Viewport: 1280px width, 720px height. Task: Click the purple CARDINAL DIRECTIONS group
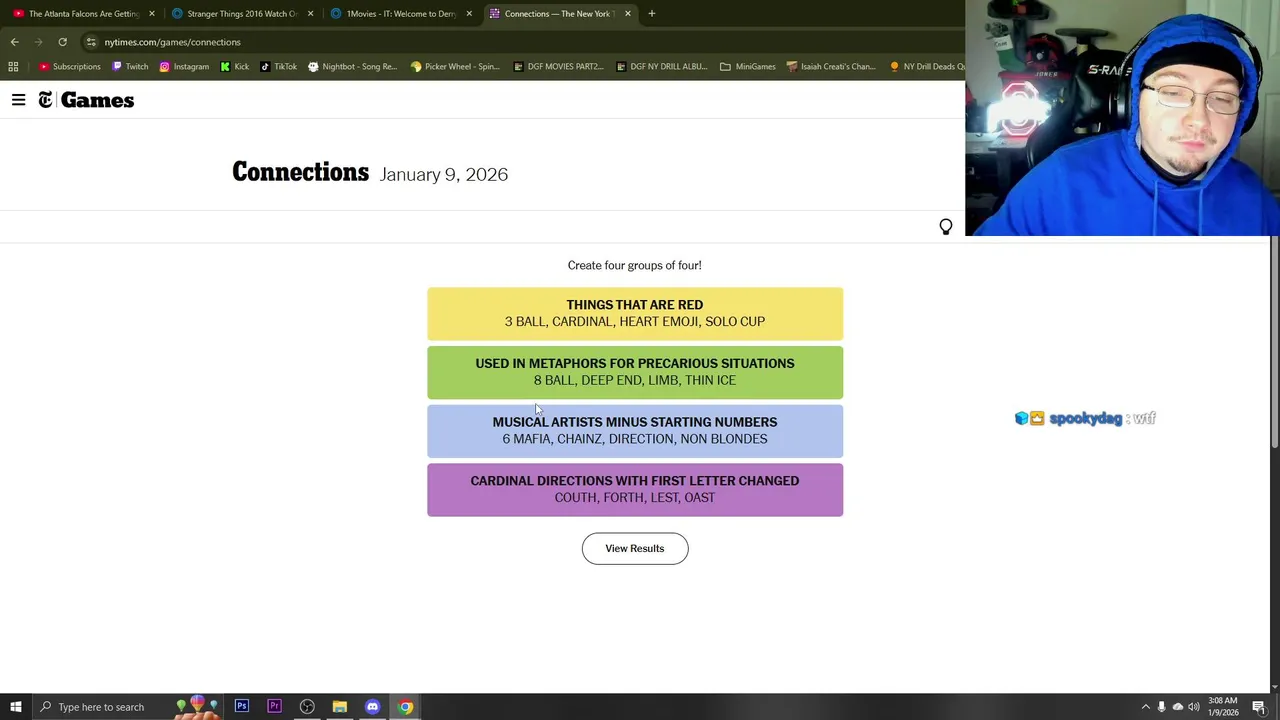(x=635, y=489)
